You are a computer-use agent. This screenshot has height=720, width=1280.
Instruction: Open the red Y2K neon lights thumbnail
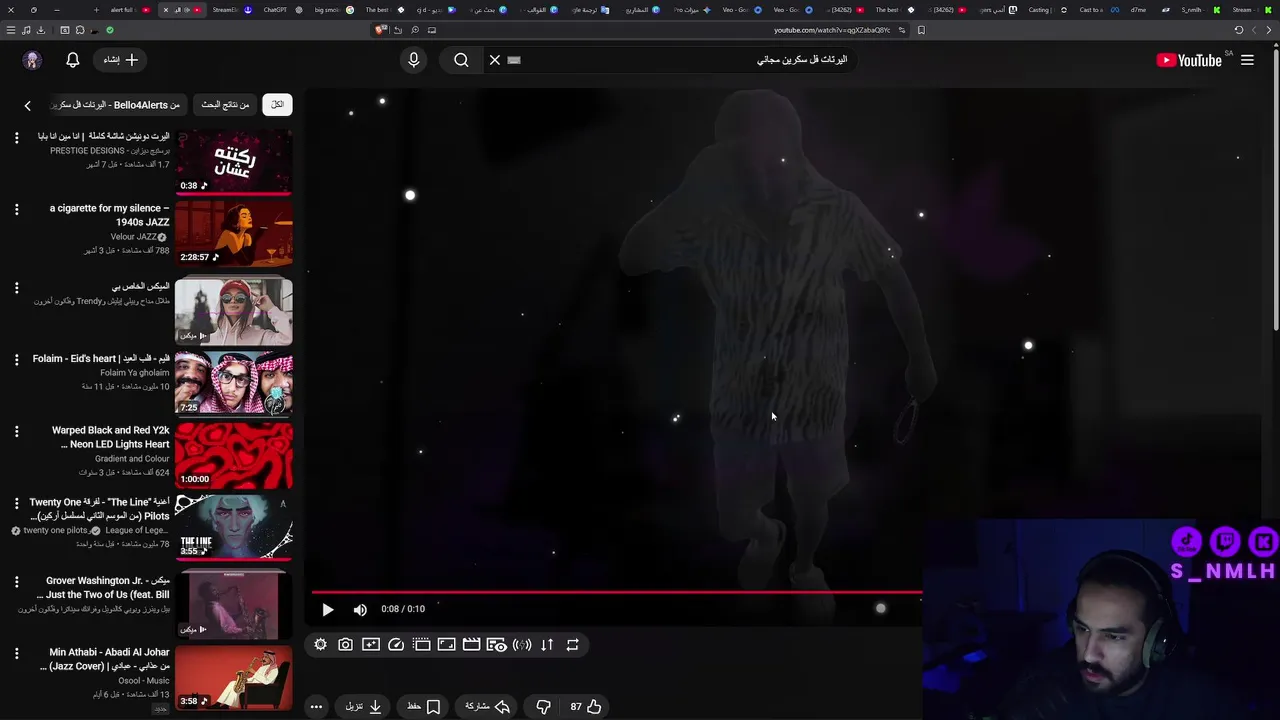(x=234, y=455)
